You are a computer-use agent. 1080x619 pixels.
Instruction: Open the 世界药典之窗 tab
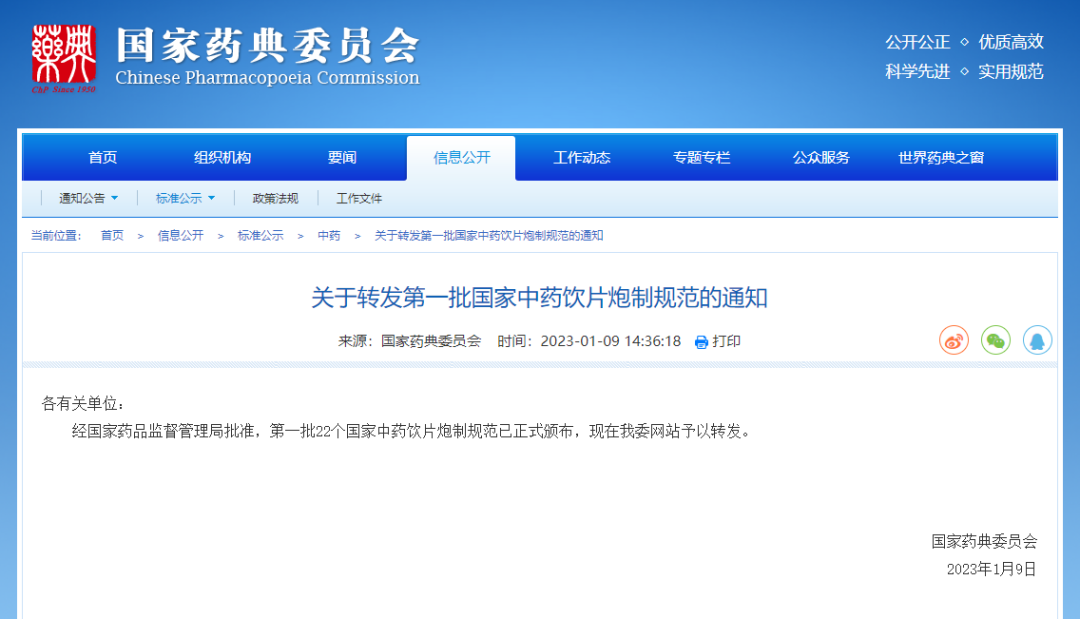941,158
